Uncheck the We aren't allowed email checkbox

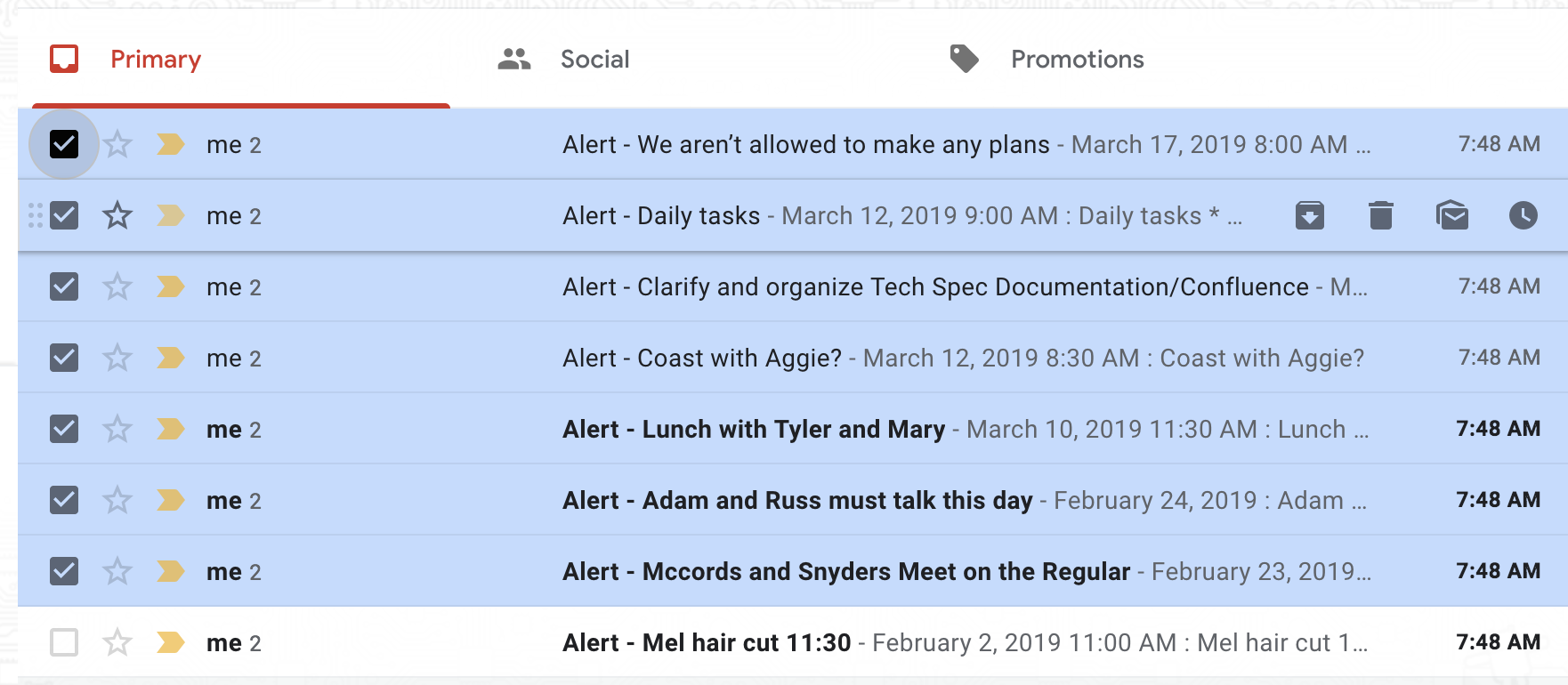pos(64,144)
